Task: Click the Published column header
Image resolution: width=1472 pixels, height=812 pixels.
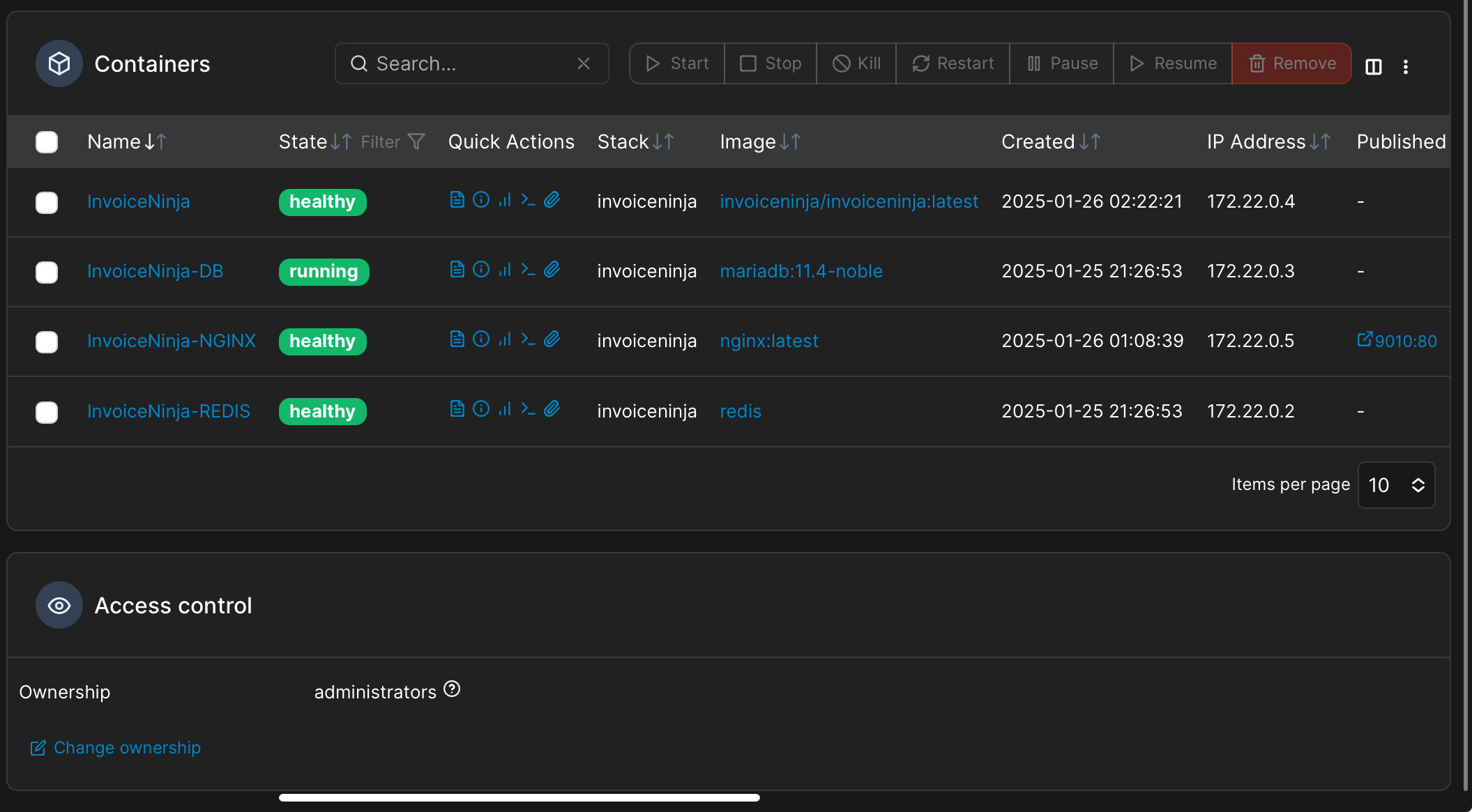Action: 1402,141
